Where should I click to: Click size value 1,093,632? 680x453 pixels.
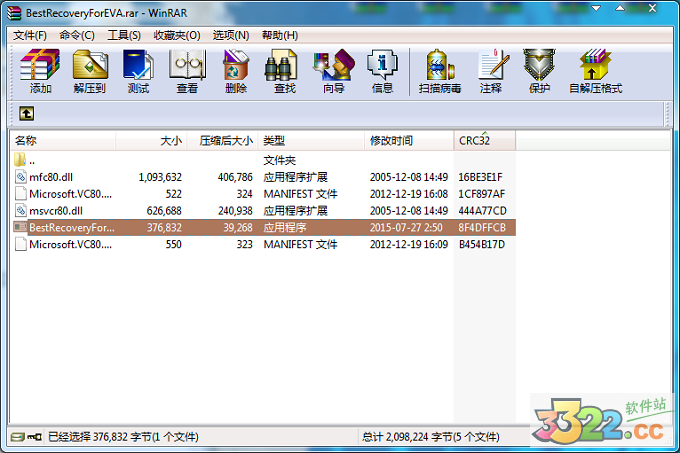pos(160,177)
